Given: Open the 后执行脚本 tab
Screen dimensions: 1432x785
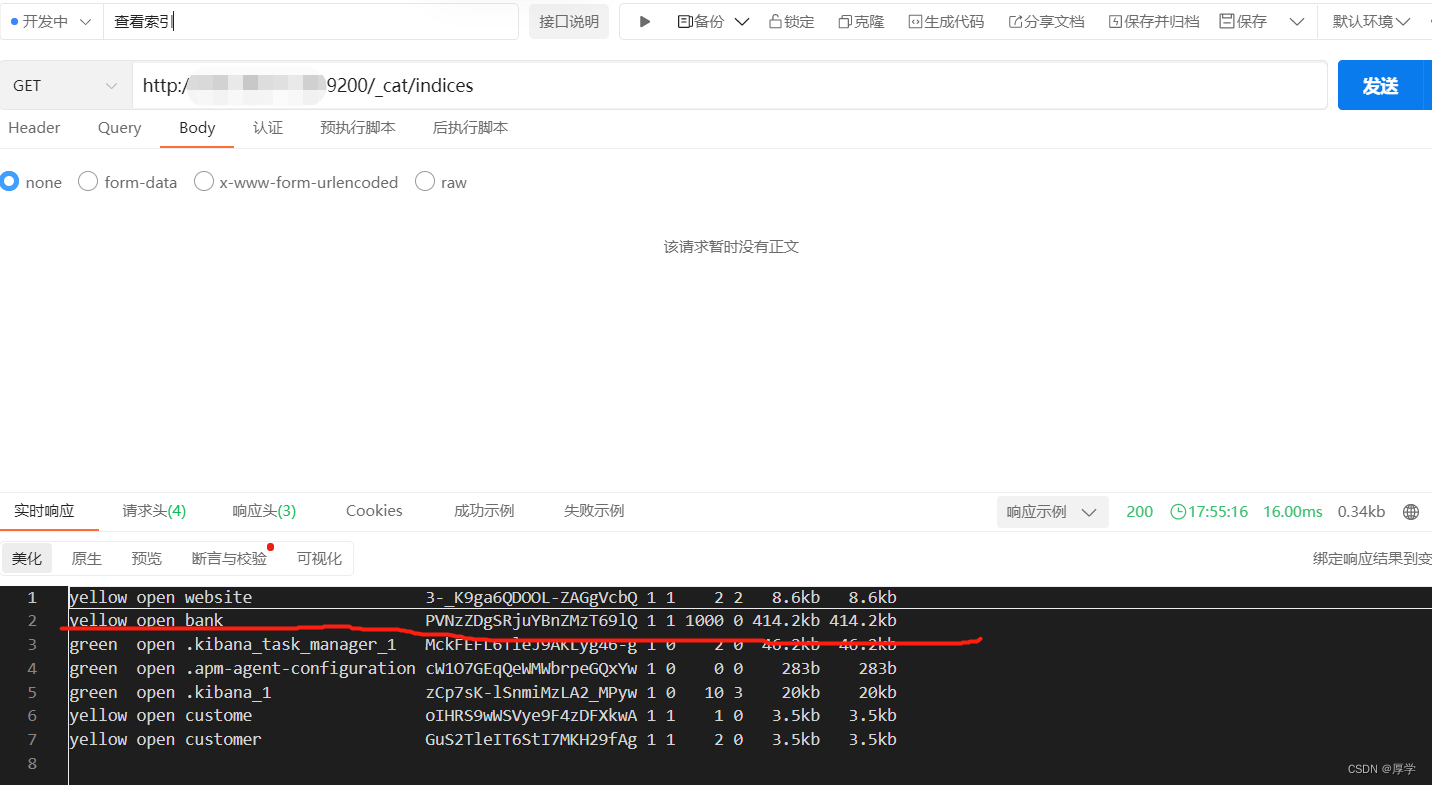Looking at the screenshot, I should pos(470,128).
